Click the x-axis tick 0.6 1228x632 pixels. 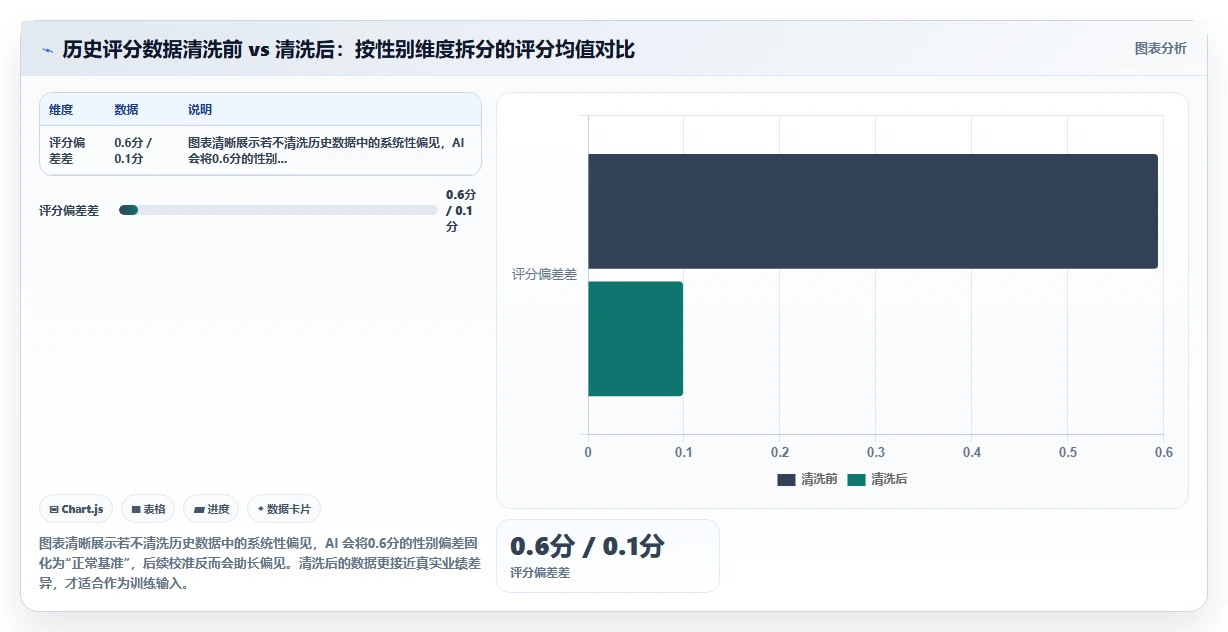tap(1164, 453)
